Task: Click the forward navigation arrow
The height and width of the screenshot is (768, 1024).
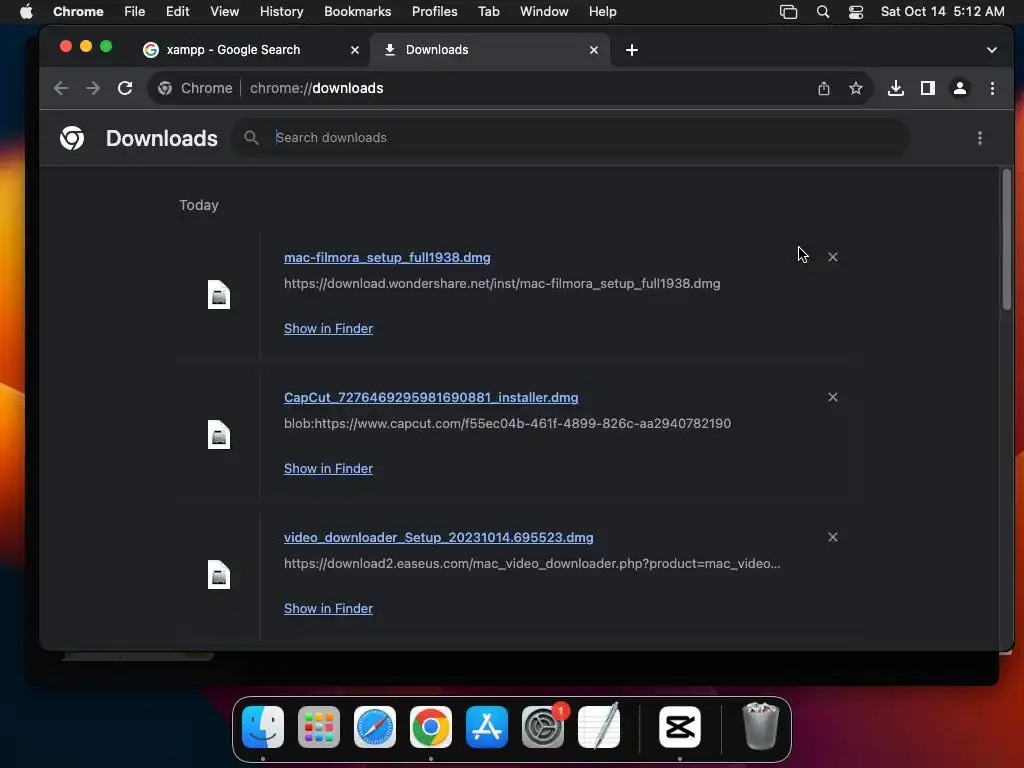Action: coord(93,88)
